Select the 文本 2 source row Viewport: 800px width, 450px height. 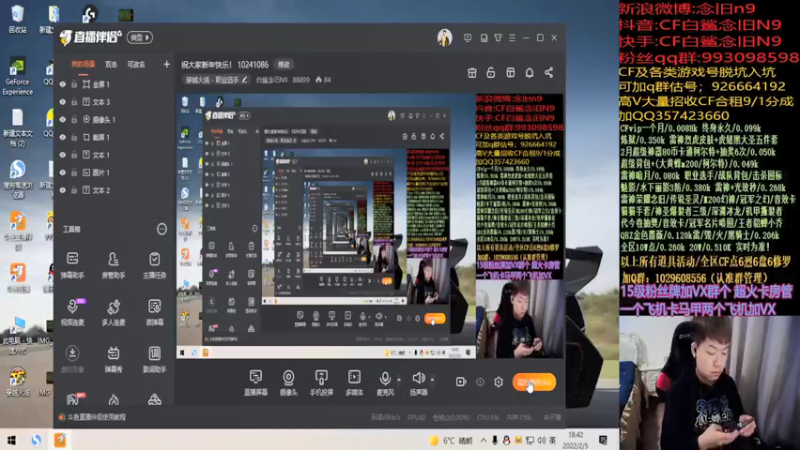pyautogui.click(x=114, y=190)
